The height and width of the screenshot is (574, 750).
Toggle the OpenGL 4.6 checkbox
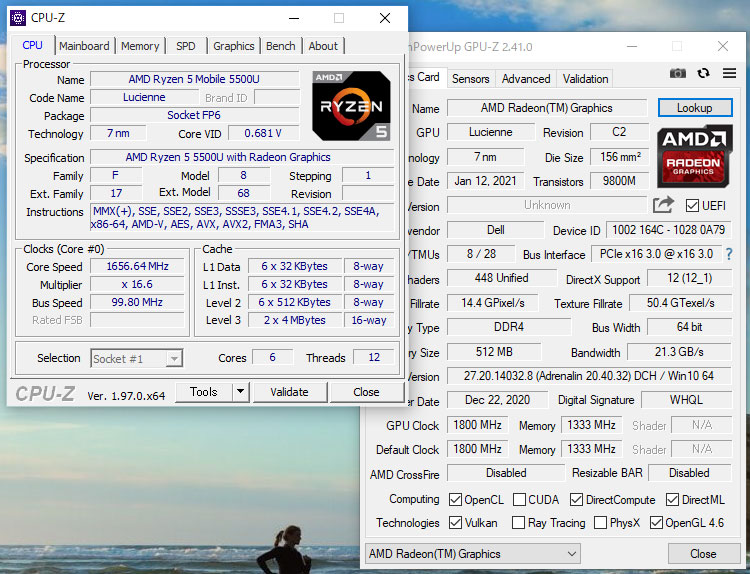pyautogui.click(x=656, y=523)
